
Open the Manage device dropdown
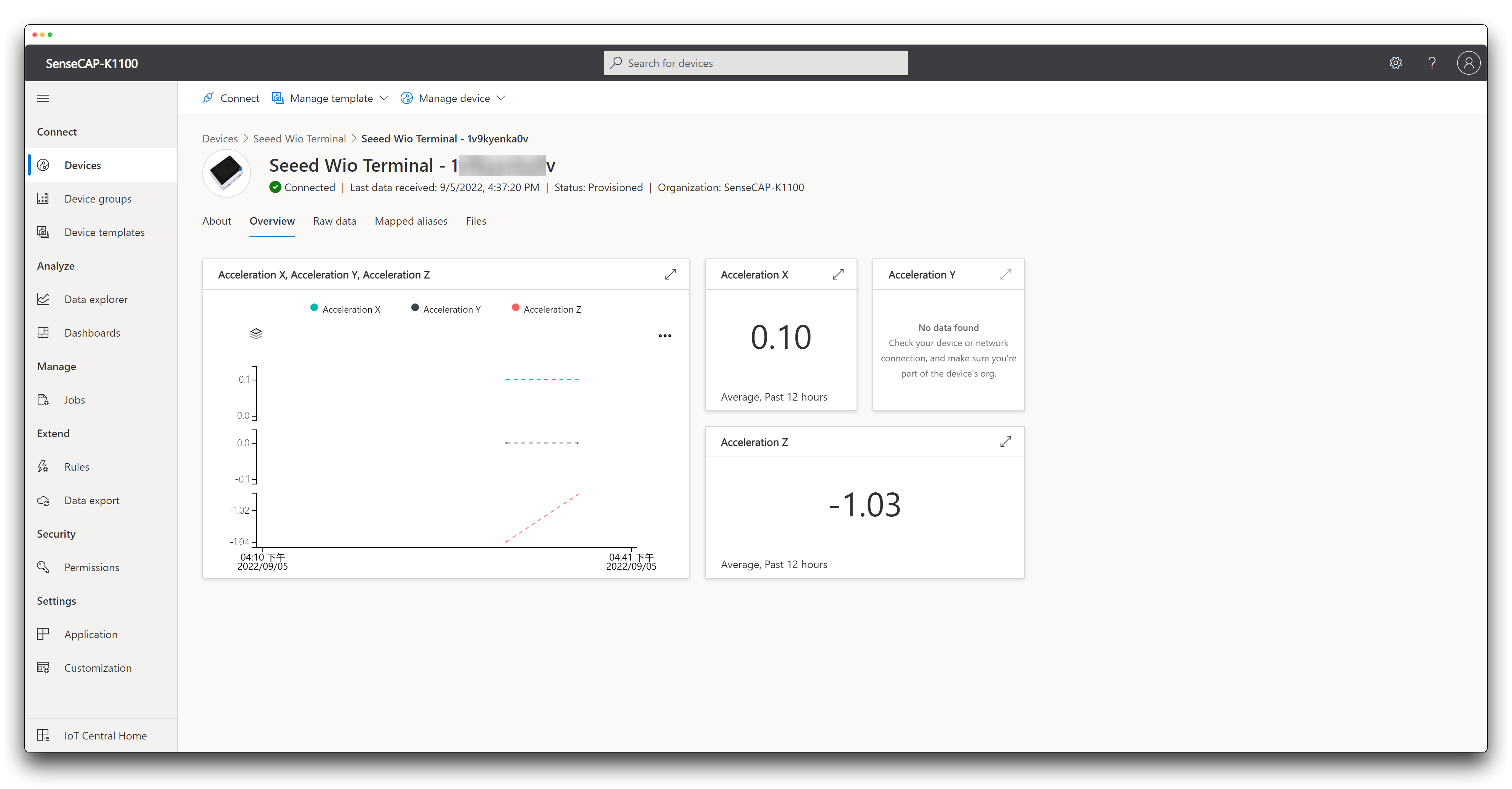click(x=452, y=98)
